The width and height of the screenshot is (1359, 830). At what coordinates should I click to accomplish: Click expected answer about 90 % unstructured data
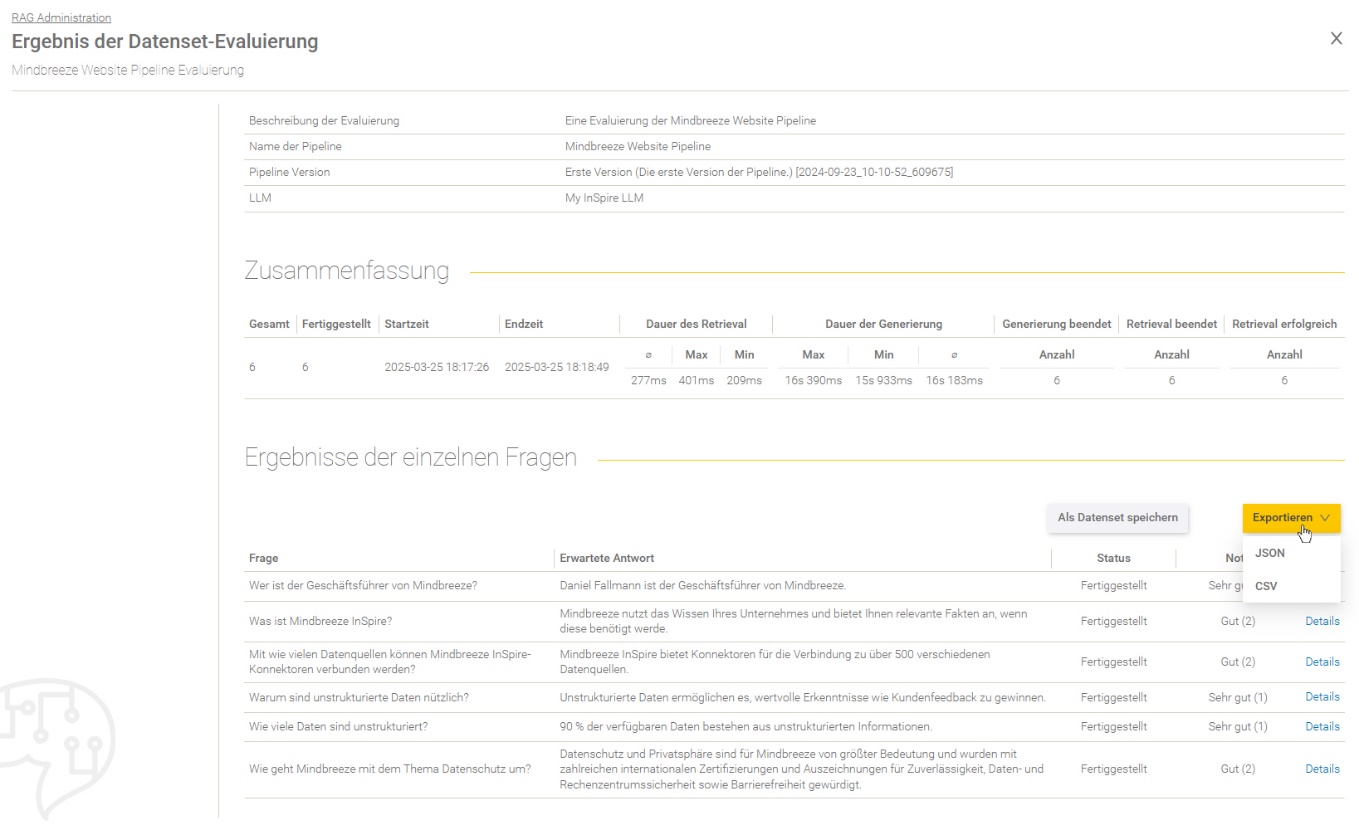pos(744,726)
